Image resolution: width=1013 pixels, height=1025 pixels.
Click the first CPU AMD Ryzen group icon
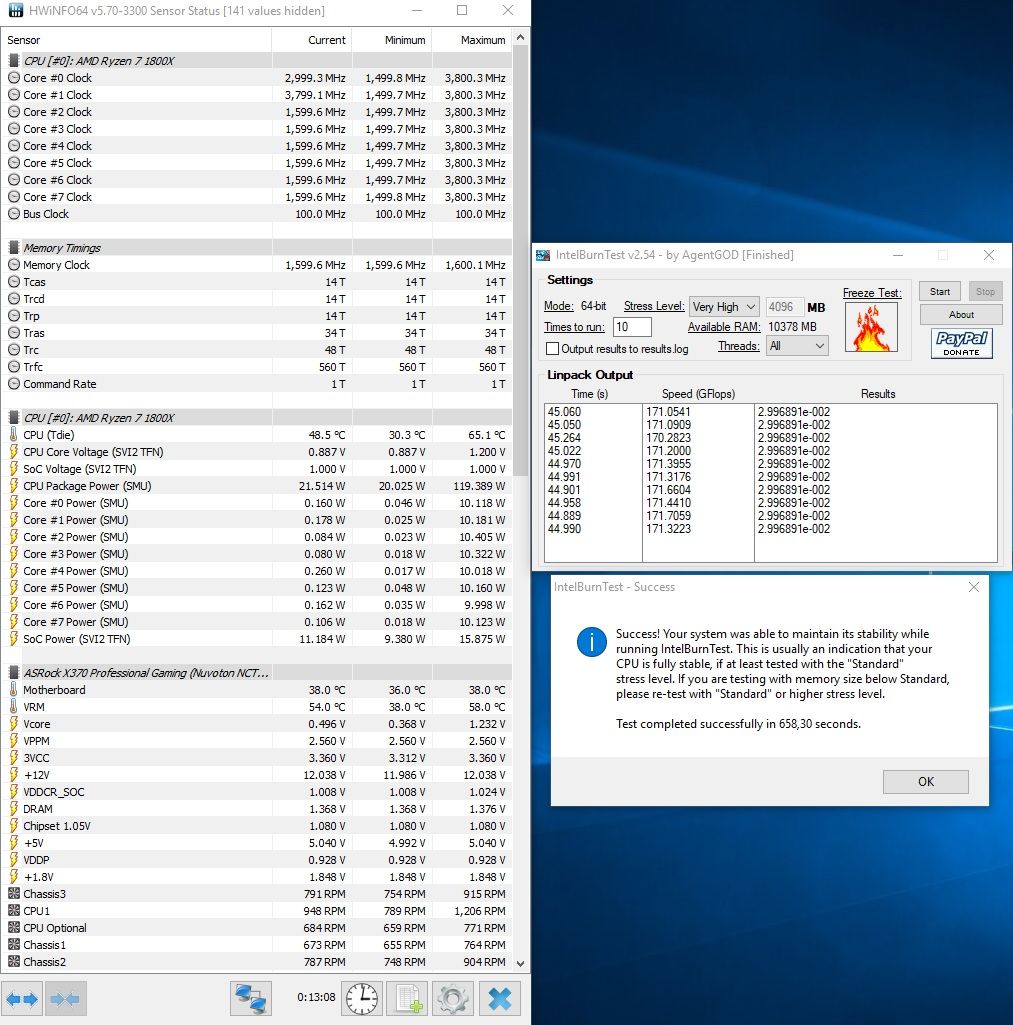point(14,61)
